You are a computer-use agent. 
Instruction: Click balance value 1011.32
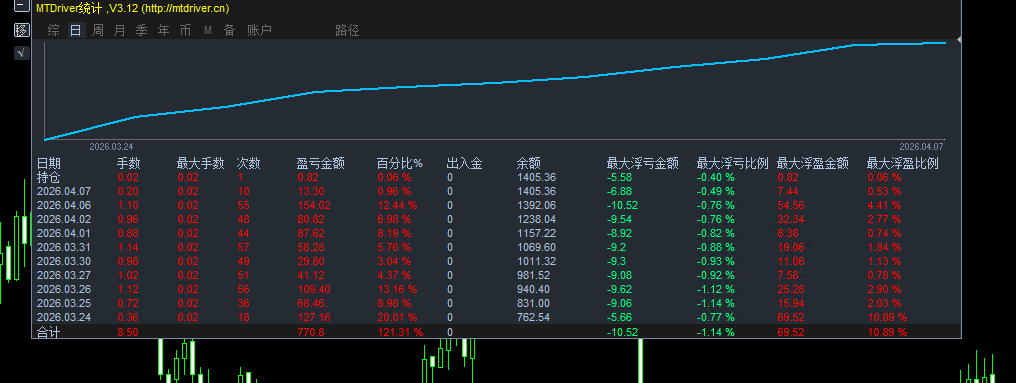(537, 261)
